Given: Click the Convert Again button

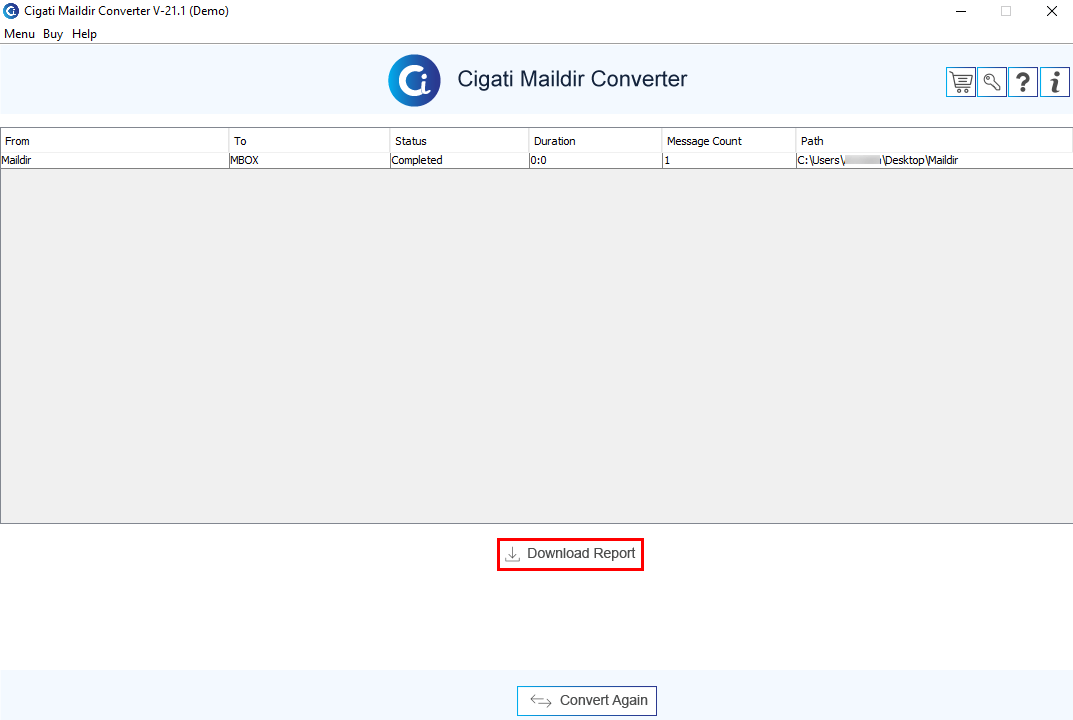Looking at the screenshot, I should pyautogui.click(x=586, y=701).
